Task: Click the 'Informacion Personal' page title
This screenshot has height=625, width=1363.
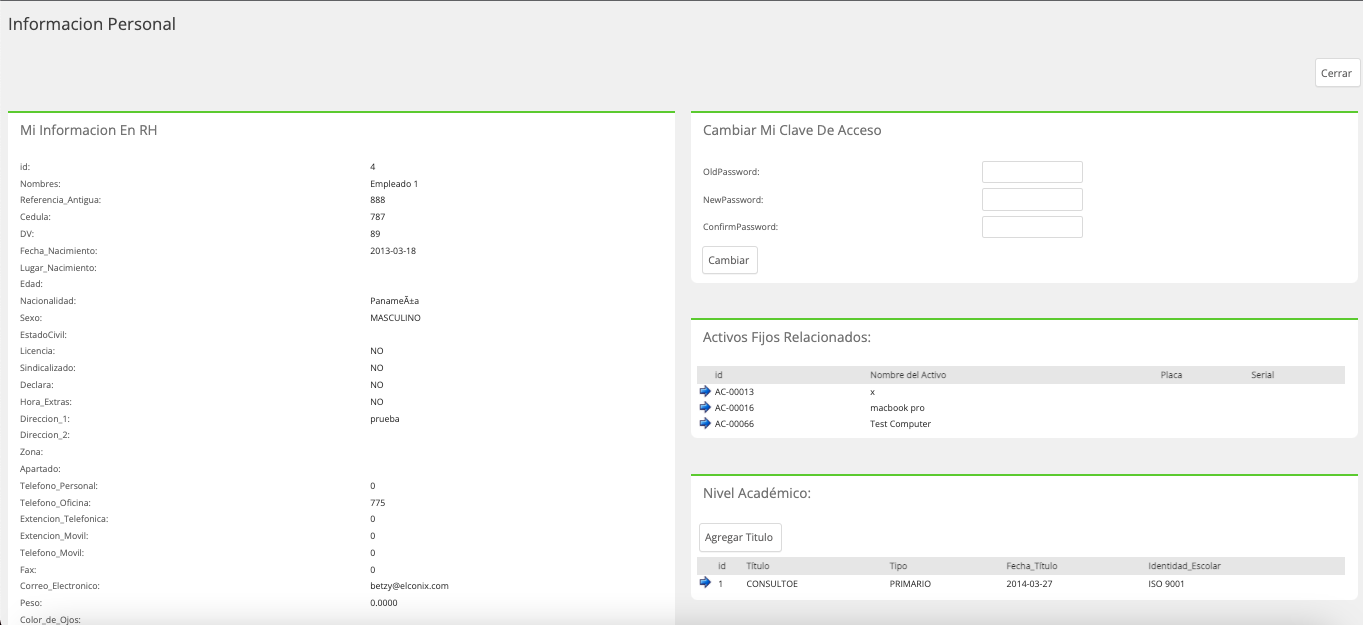Action: click(92, 24)
